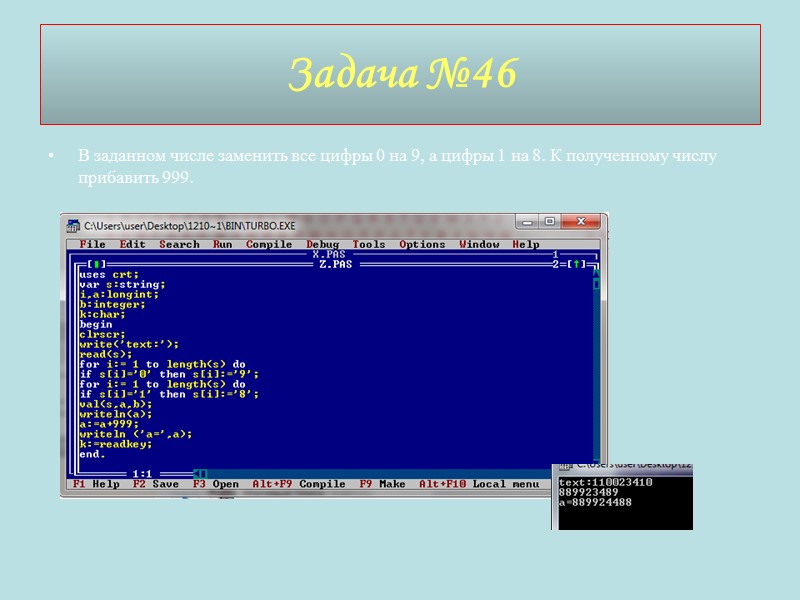Open the Help menu
The width and height of the screenshot is (800, 600).
click(x=526, y=244)
